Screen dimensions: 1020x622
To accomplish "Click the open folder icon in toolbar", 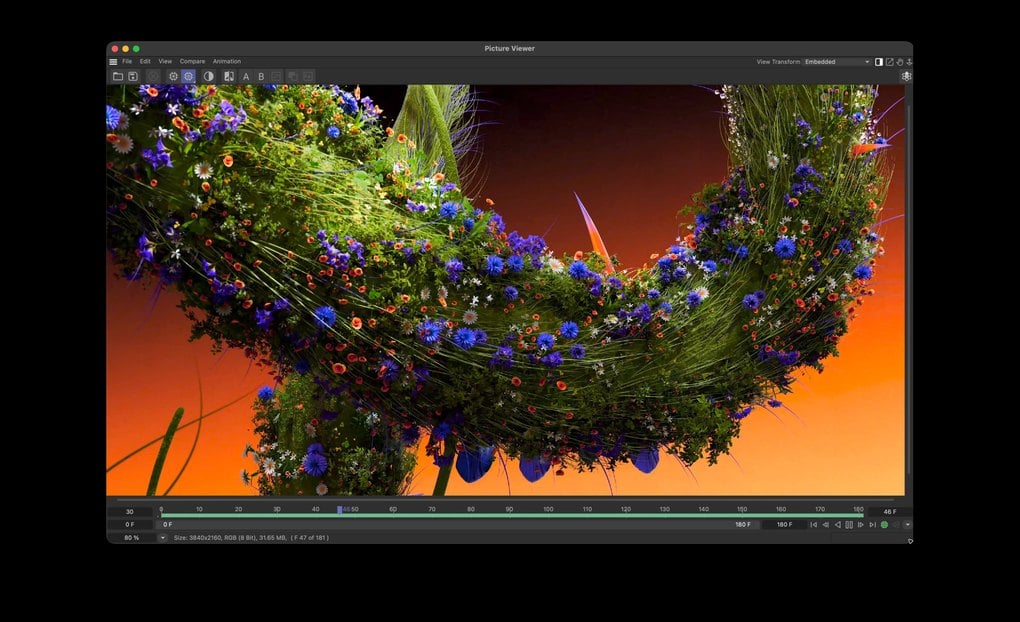I will tap(118, 76).
